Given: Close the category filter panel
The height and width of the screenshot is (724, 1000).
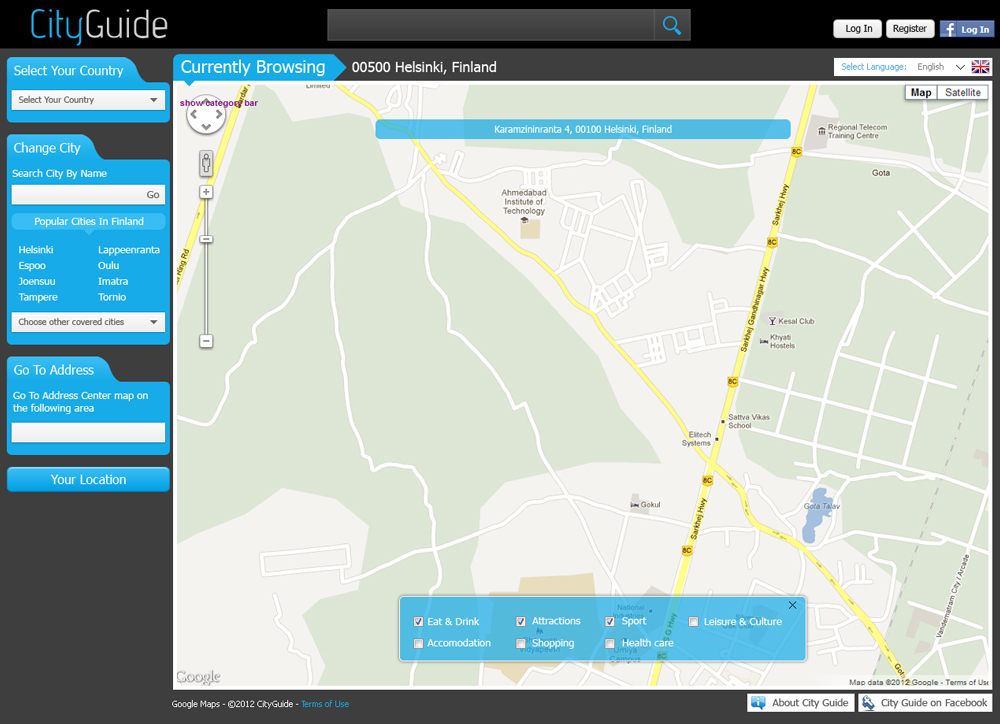Looking at the screenshot, I should coord(792,605).
